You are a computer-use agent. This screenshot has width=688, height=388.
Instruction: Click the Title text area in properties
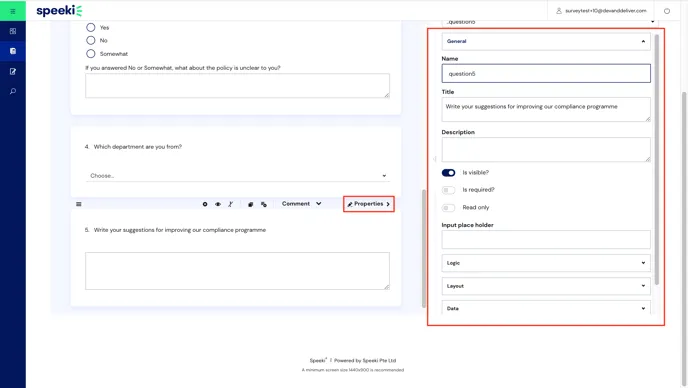546,110
